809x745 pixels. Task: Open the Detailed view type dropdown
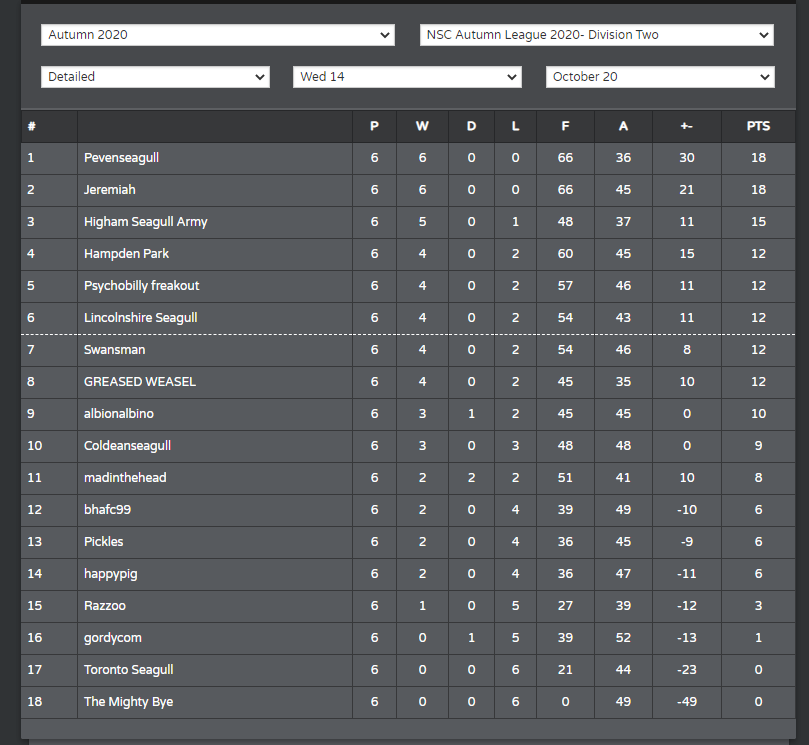pos(155,77)
